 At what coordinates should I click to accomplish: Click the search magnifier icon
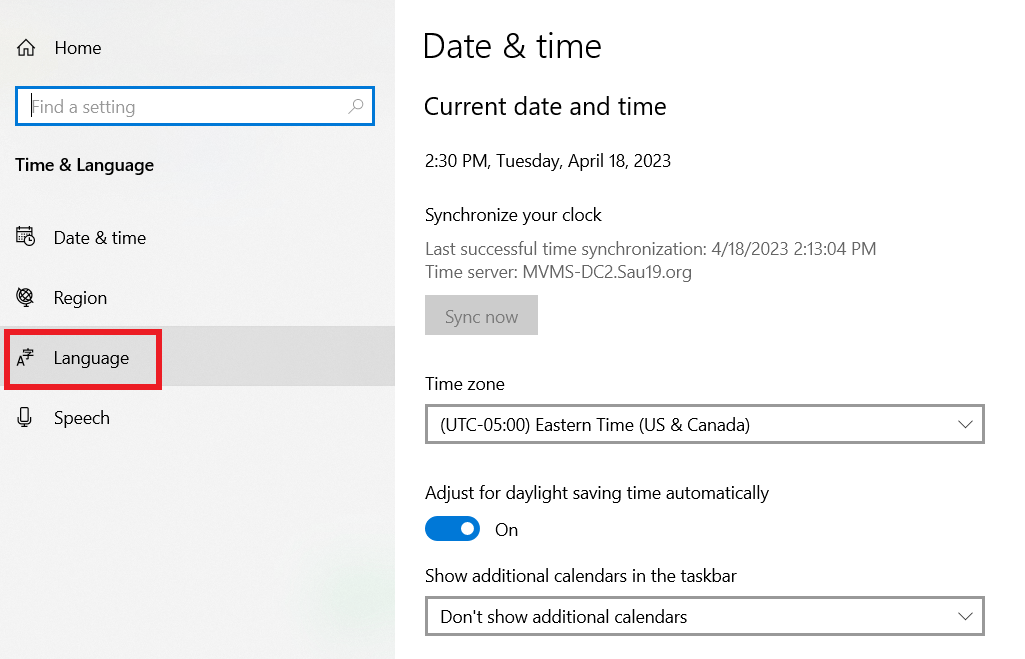pos(356,107)
